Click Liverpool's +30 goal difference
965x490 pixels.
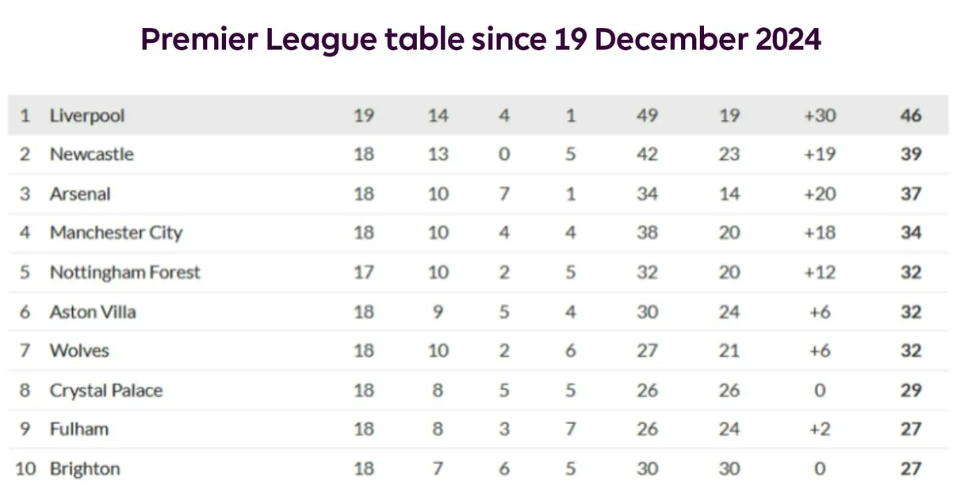pos(820,116)
